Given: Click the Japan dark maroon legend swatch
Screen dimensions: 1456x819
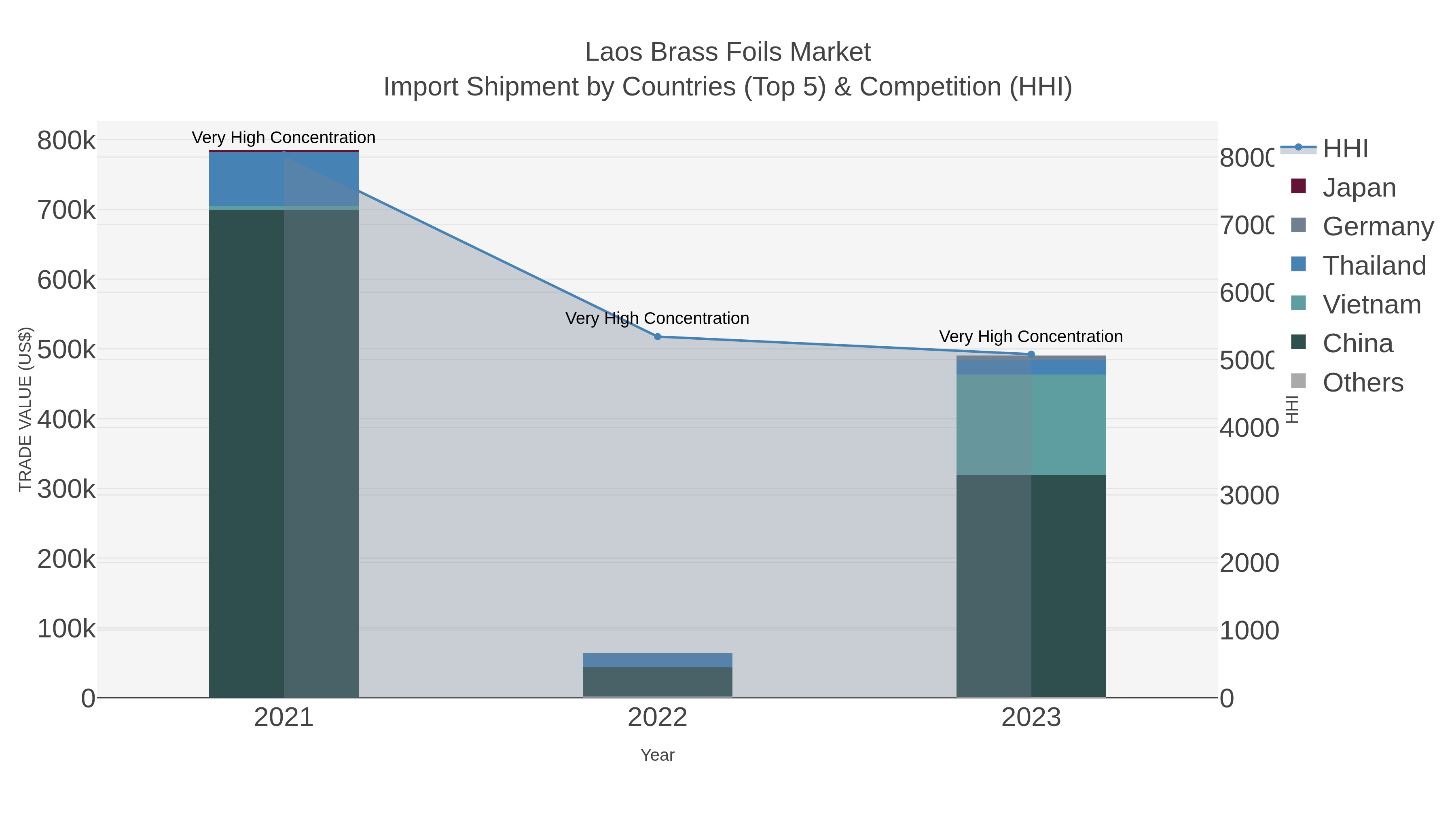Looking at the screenshot, I should click(1299, 186).
